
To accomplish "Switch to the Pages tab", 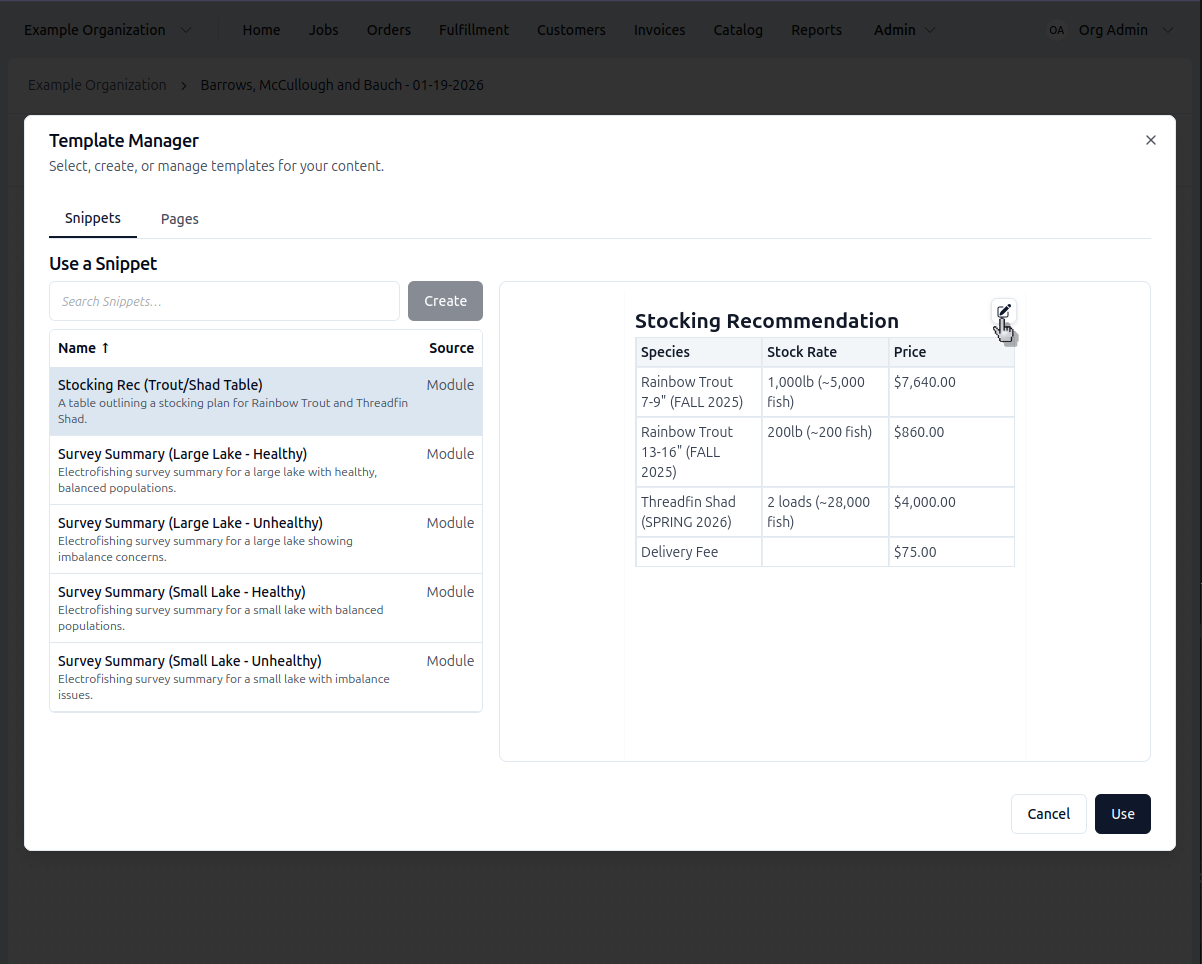I will [x=180, y=219].
